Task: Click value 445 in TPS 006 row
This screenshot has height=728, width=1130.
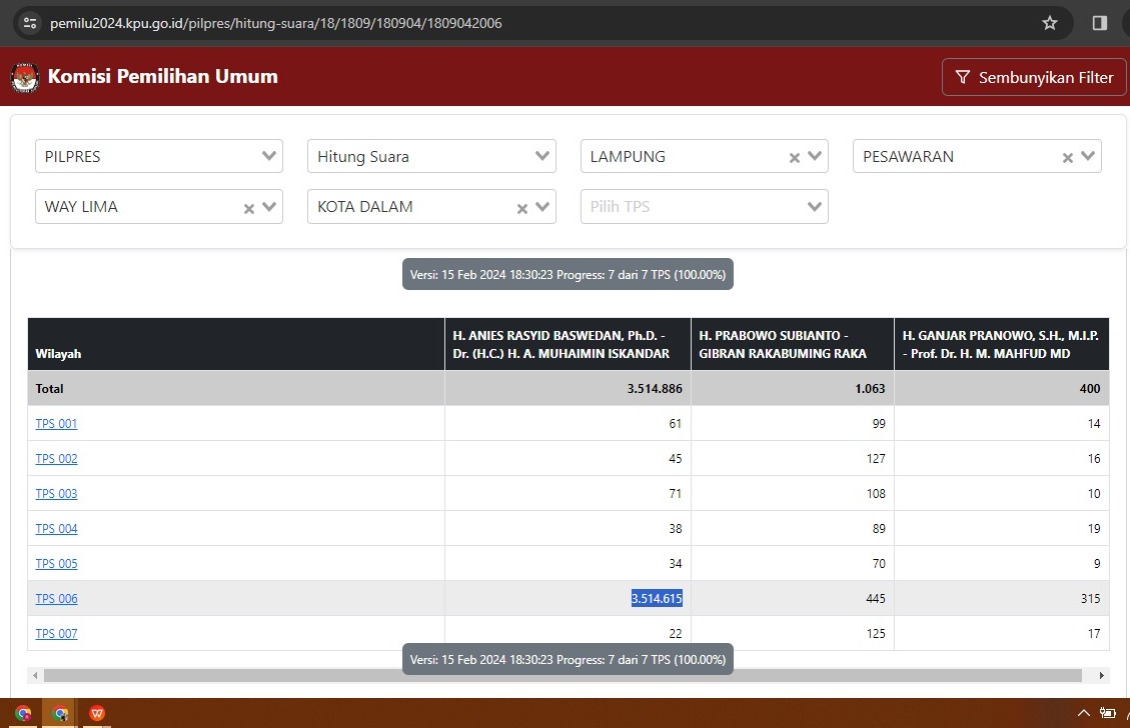Action: tap(876, 598)
